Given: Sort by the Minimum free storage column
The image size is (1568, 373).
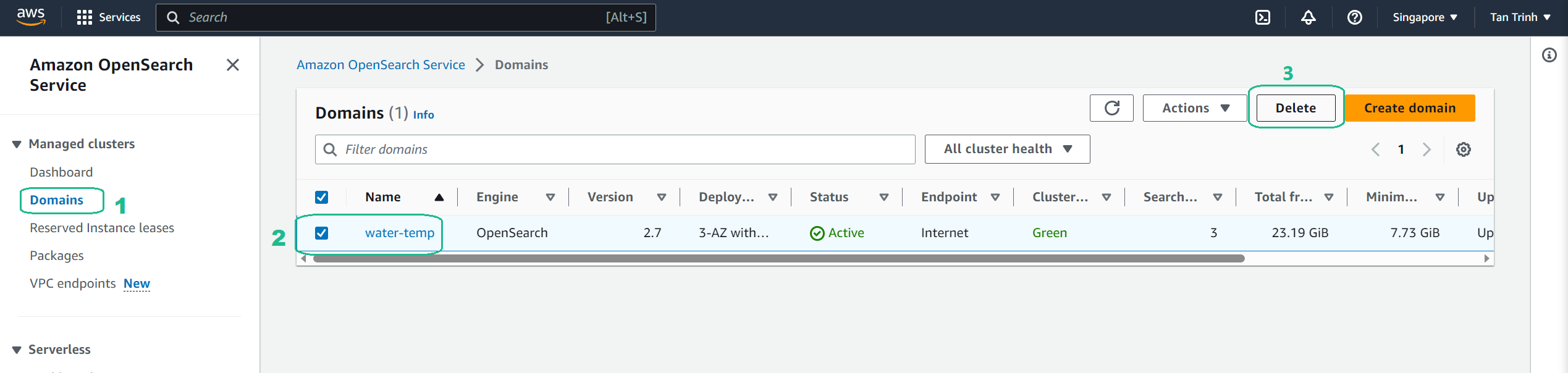Looking at the screenshot, I should [1439, 198].
